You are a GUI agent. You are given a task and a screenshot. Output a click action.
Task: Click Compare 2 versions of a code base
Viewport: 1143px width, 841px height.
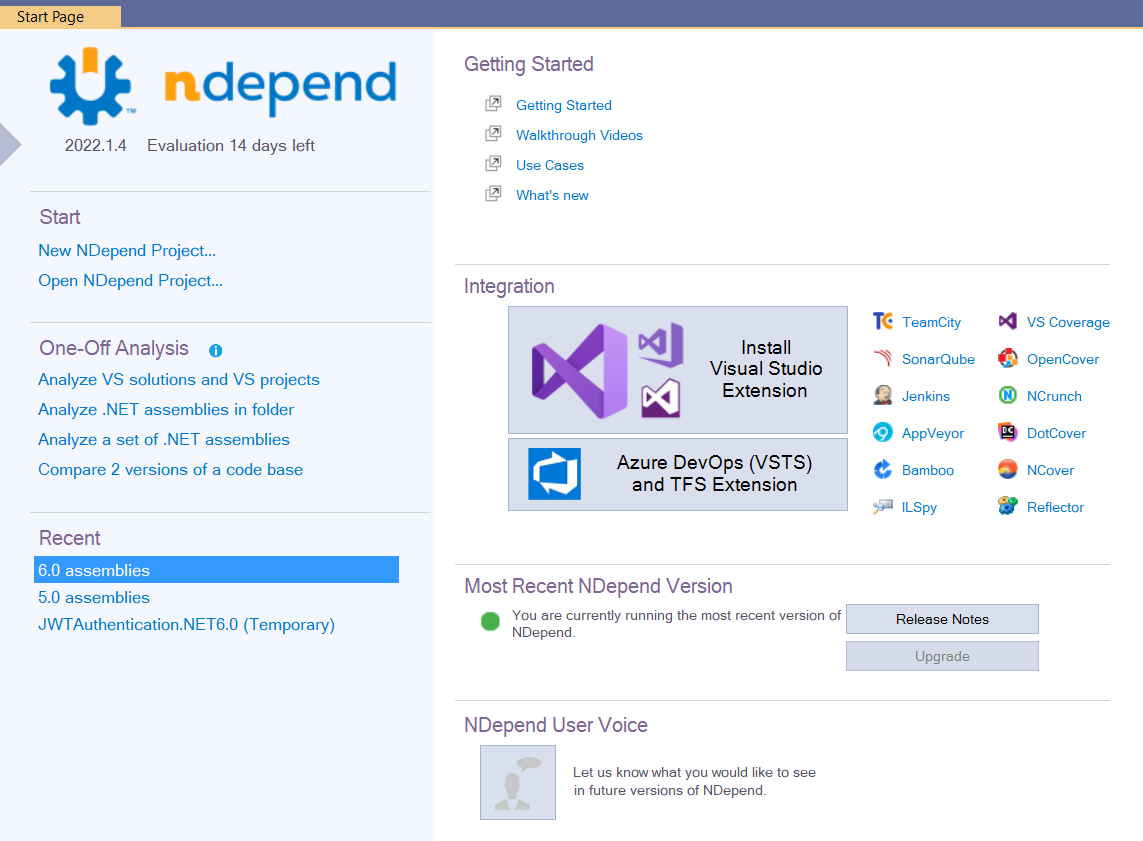[171, 469]
